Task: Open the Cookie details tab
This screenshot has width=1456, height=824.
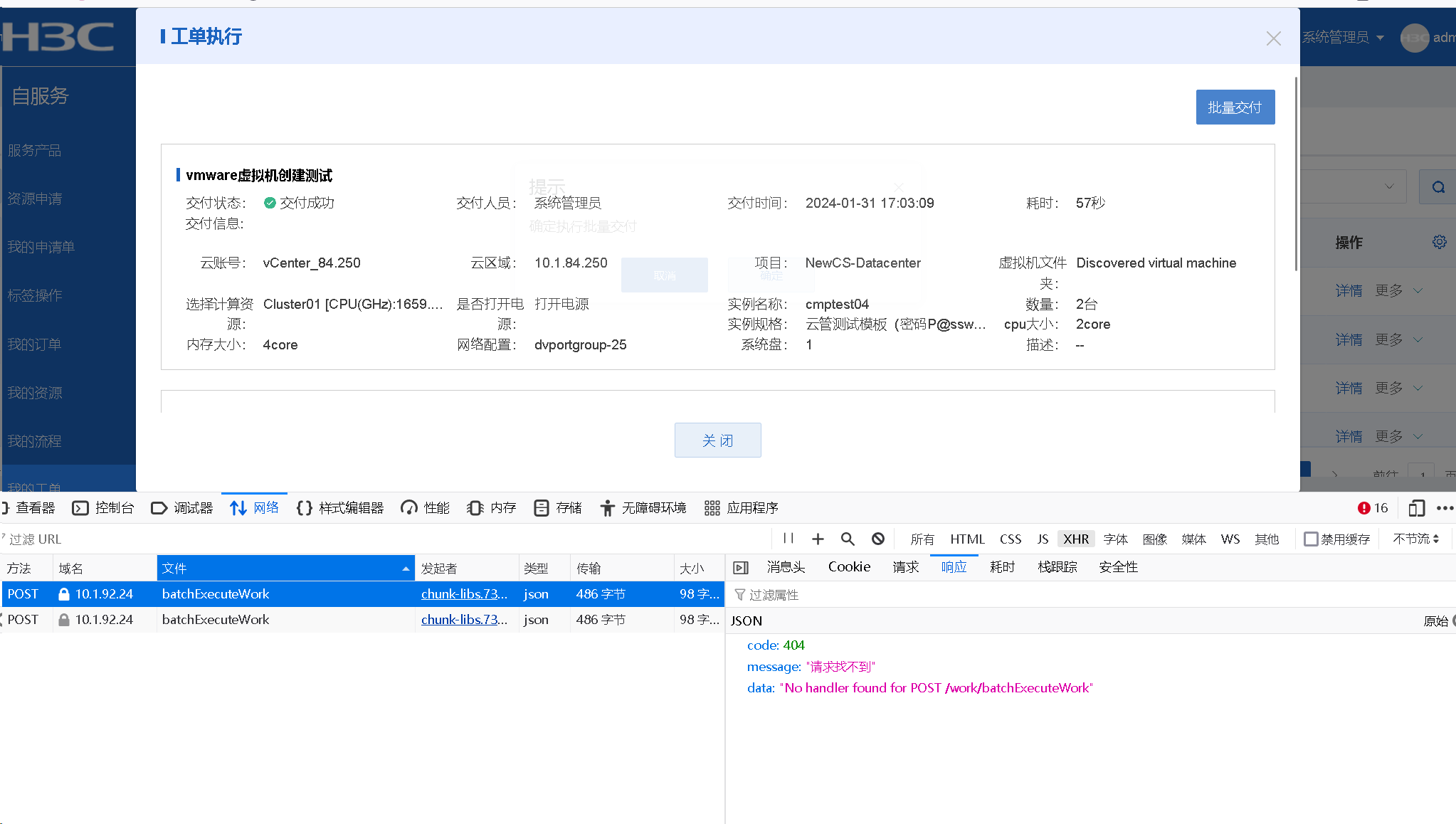Action: click(x=849, y=567)
